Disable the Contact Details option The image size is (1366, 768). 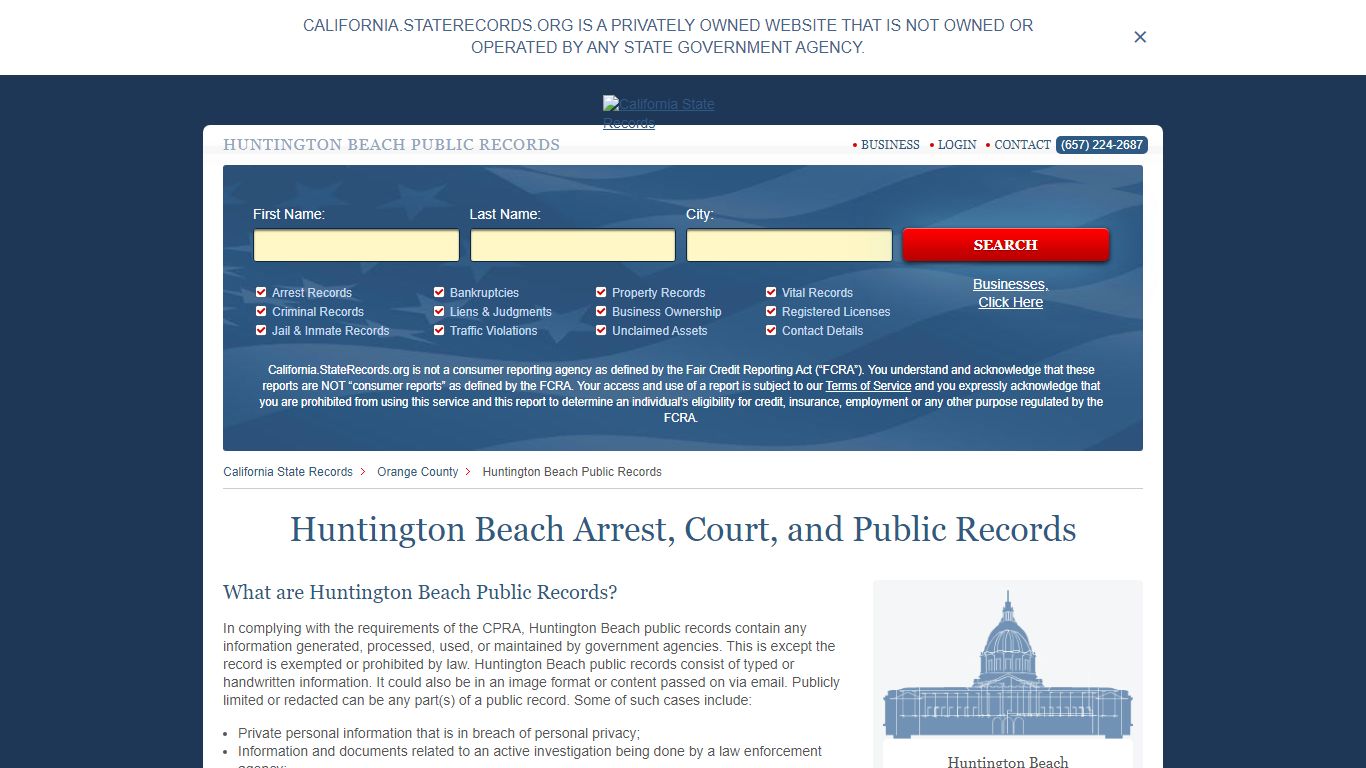[771, 330]
